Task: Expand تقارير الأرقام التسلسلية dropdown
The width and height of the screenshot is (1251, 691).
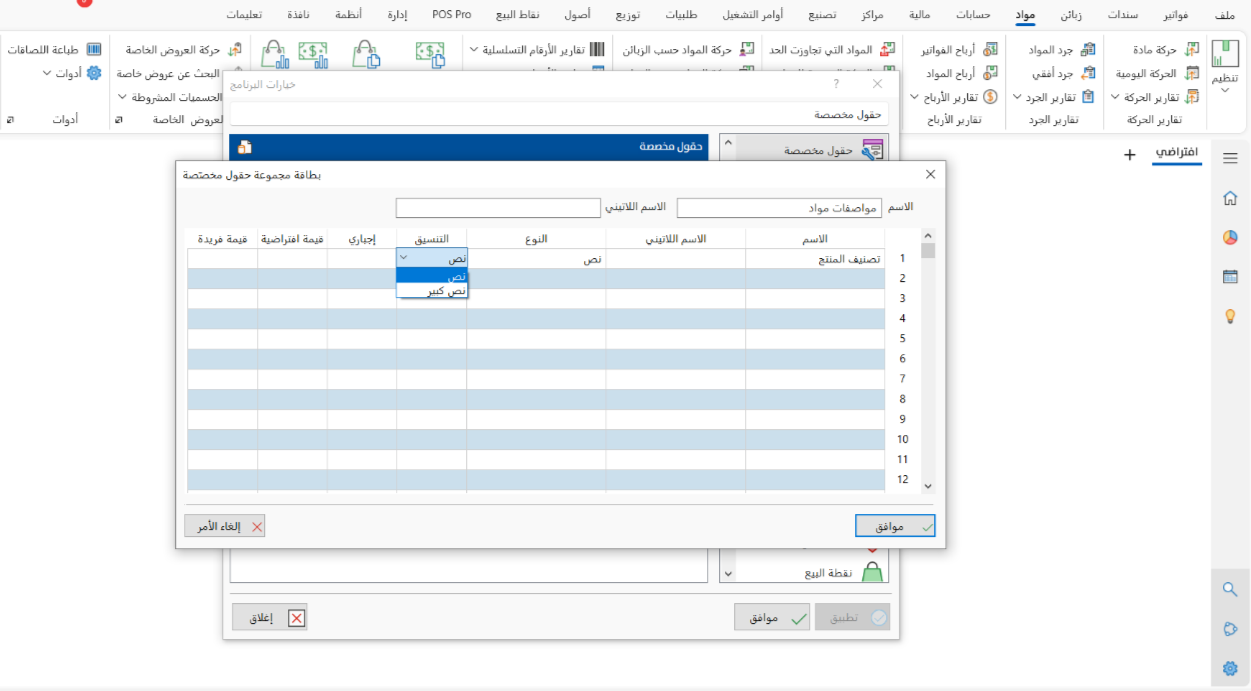Action: [473, 49]
